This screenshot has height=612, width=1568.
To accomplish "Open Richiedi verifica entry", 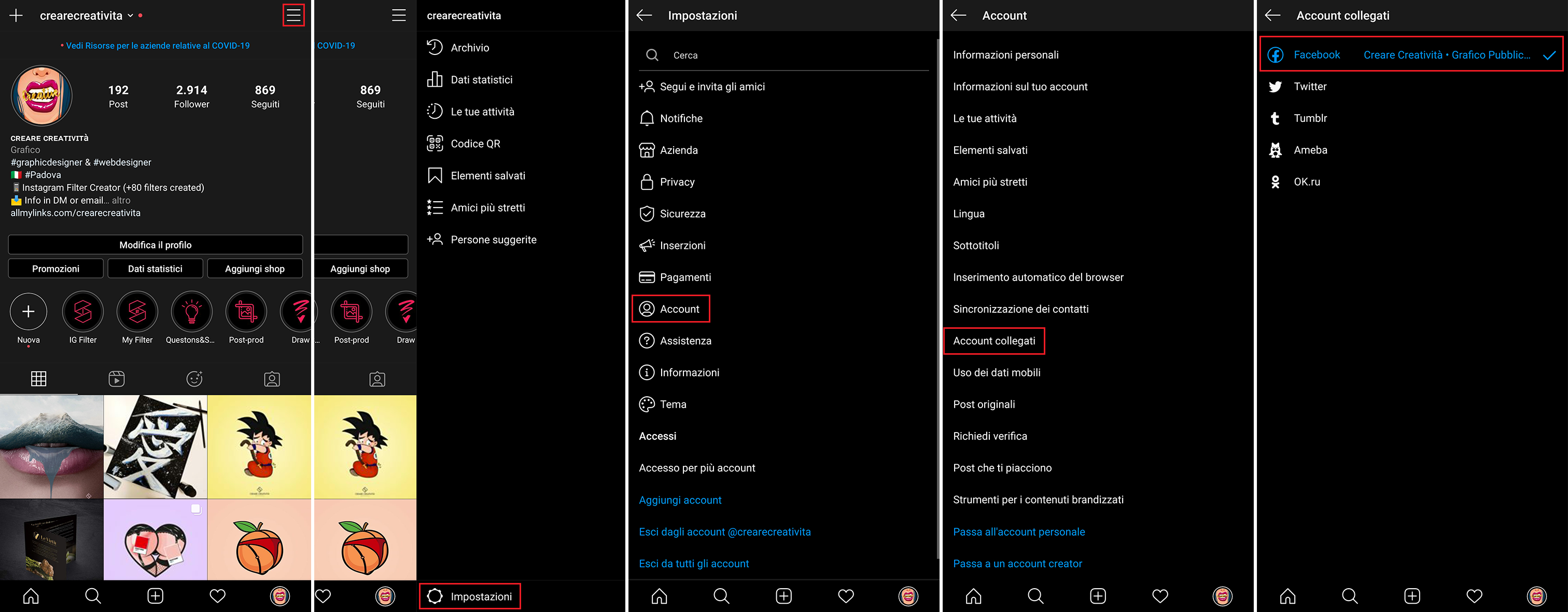I will [x=990, y=436].
